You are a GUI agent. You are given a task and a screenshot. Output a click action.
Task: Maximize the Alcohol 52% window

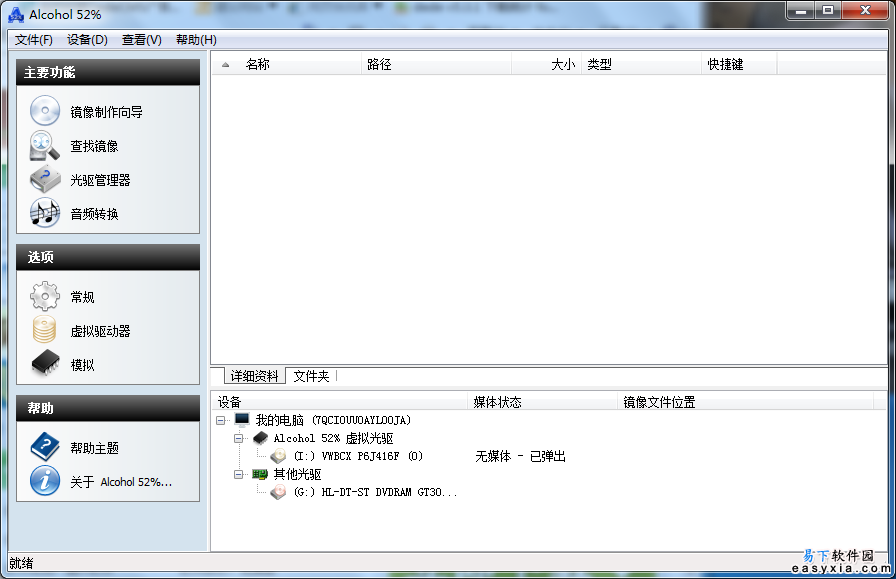[827, 10]
